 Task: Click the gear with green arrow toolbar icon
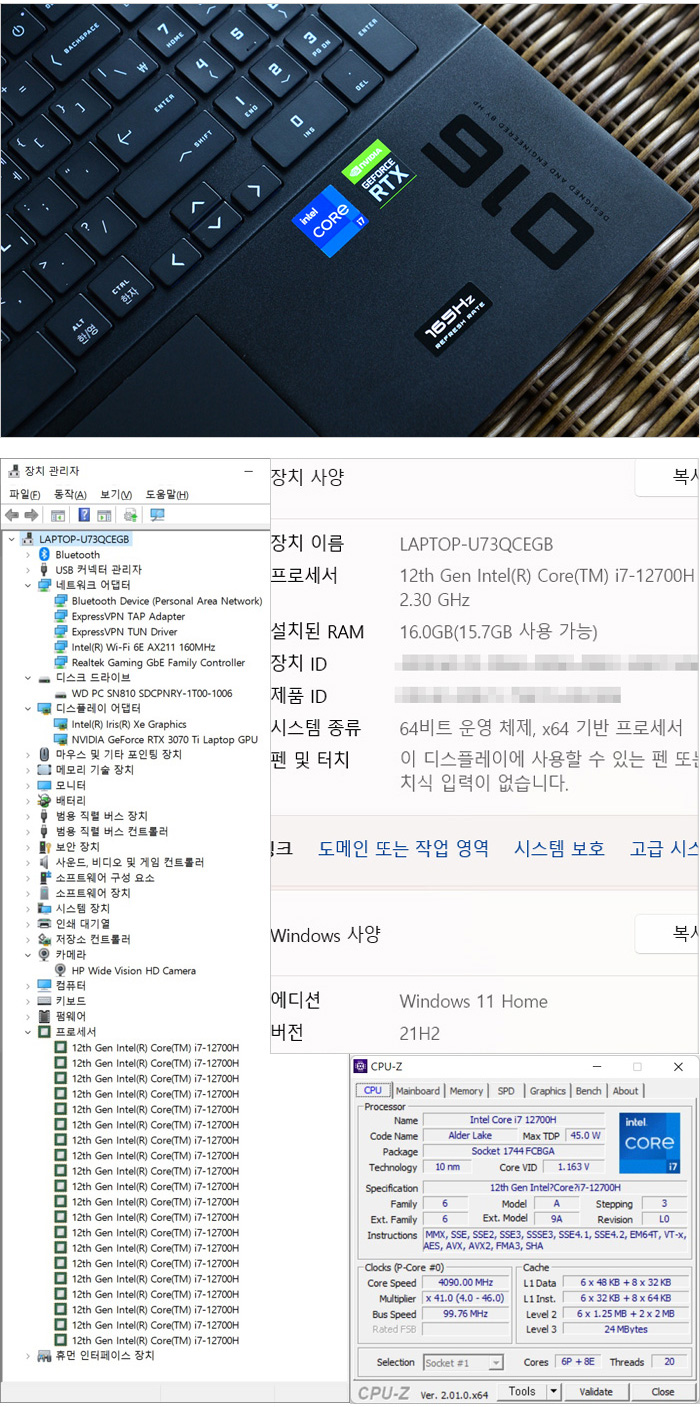click(x=130, y=515)
